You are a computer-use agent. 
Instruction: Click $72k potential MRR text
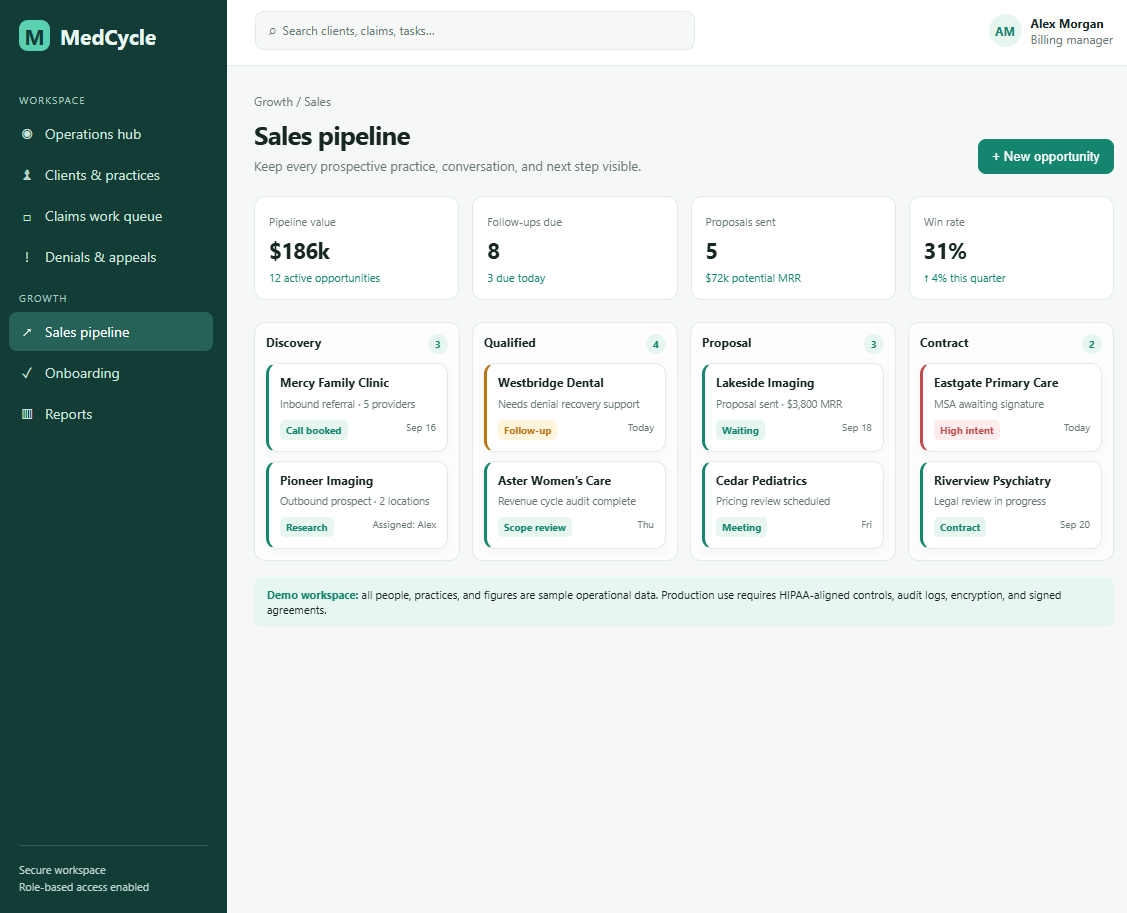(753, 278)
